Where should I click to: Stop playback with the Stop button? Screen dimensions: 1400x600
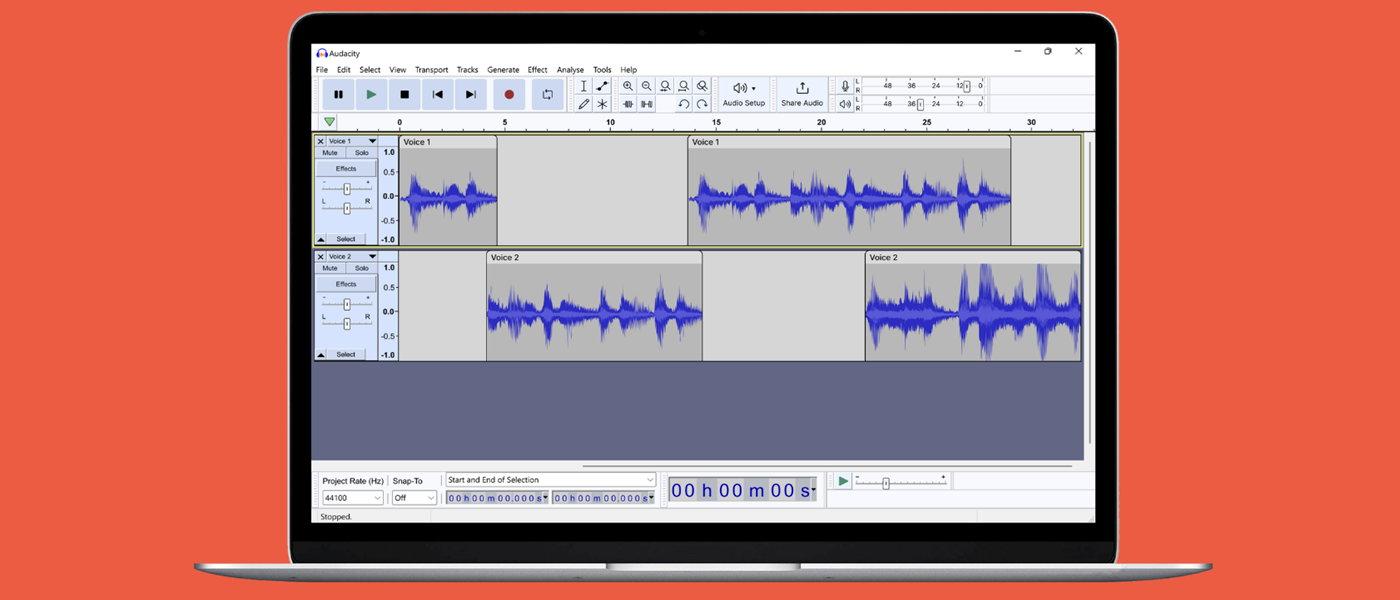(x=404, y=95)
